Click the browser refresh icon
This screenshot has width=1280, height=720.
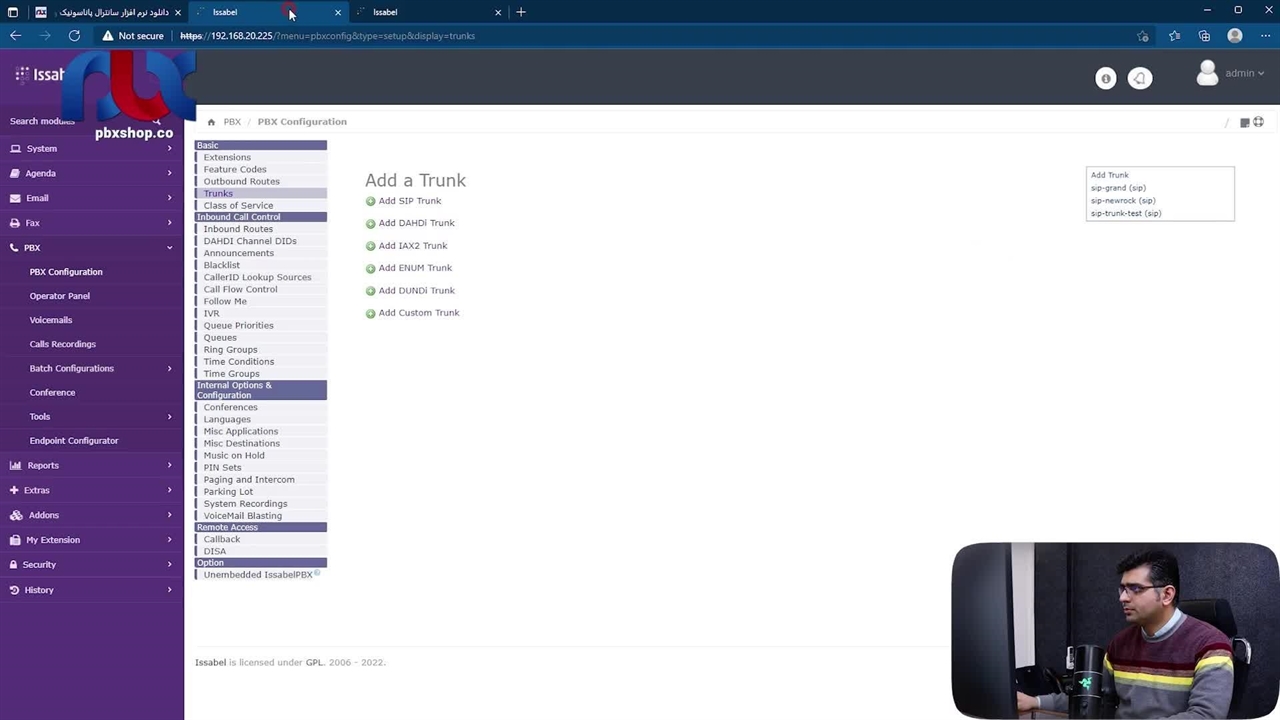[74, 36]
